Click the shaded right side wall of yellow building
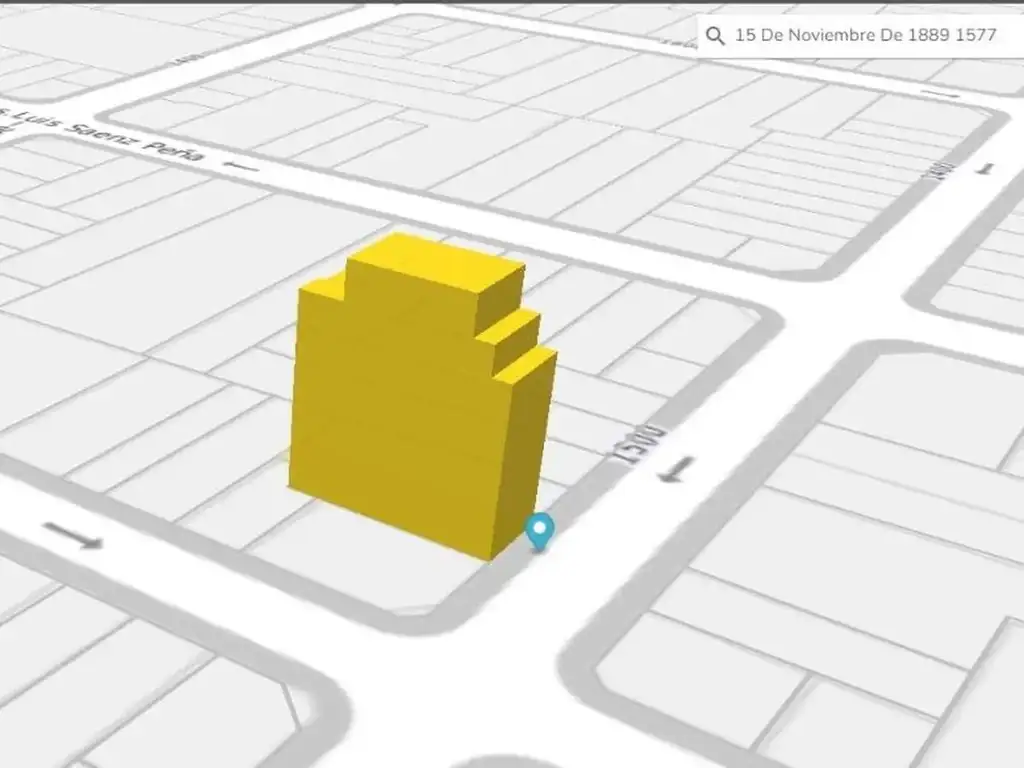The image size is (1024, 768). [x=520, y=460]
